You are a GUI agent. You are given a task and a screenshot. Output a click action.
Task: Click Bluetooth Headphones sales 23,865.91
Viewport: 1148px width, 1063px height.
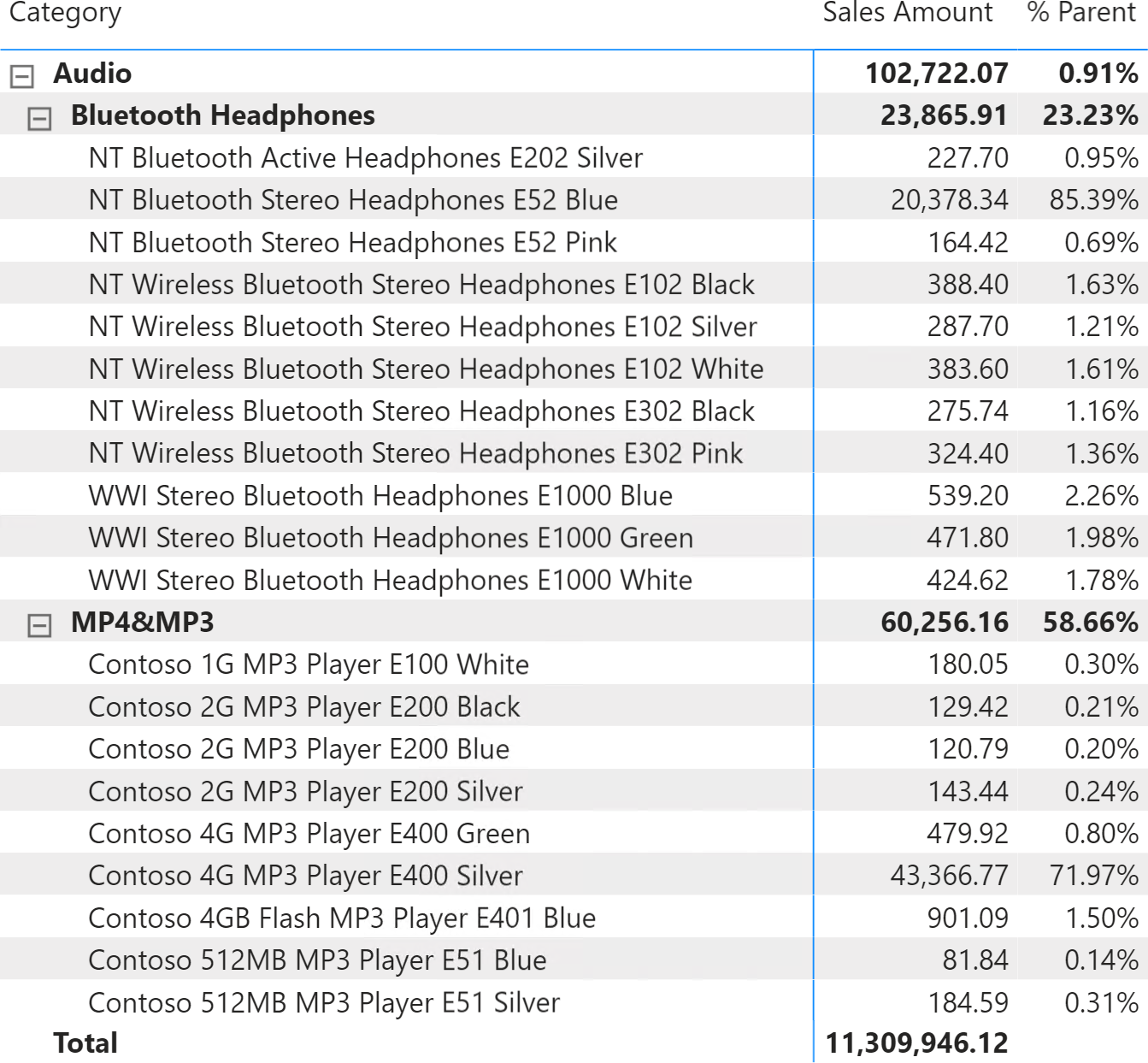click(x=945, y=115)
